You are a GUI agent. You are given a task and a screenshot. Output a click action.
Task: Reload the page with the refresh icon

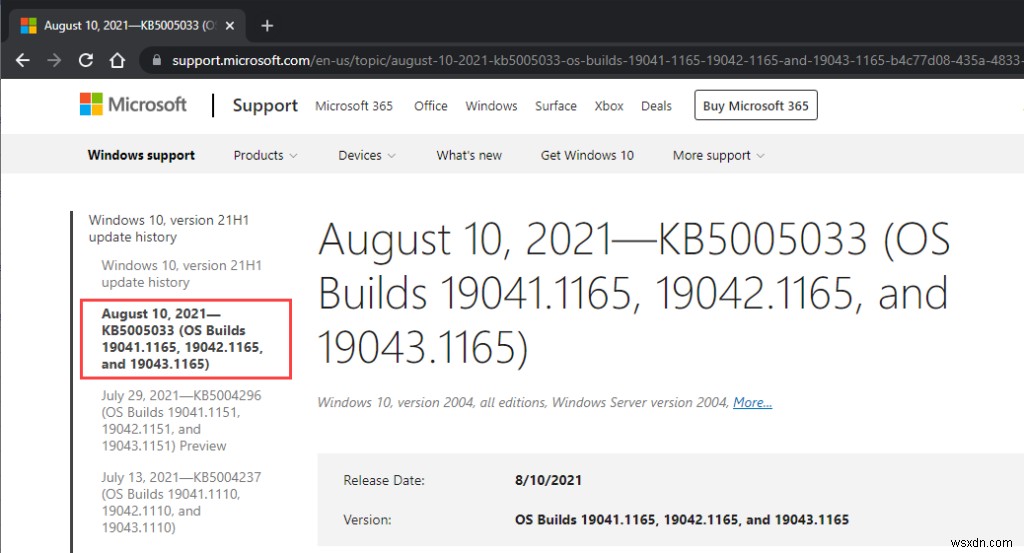[86, 61]
